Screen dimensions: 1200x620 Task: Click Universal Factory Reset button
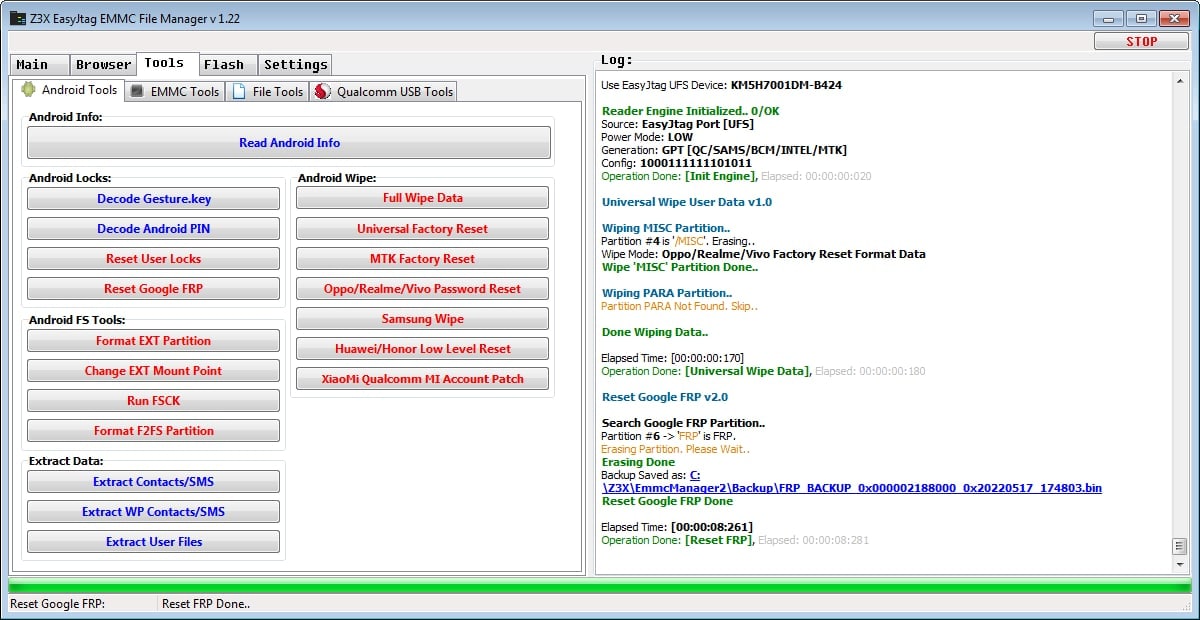coord(422,229)
